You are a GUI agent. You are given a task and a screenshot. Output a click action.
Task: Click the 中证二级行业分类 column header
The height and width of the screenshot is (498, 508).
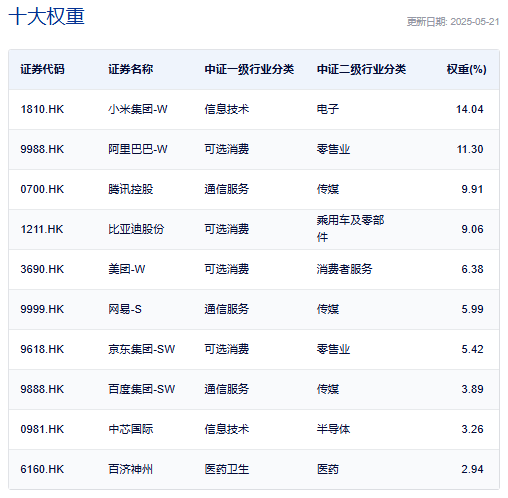point(361,69)
